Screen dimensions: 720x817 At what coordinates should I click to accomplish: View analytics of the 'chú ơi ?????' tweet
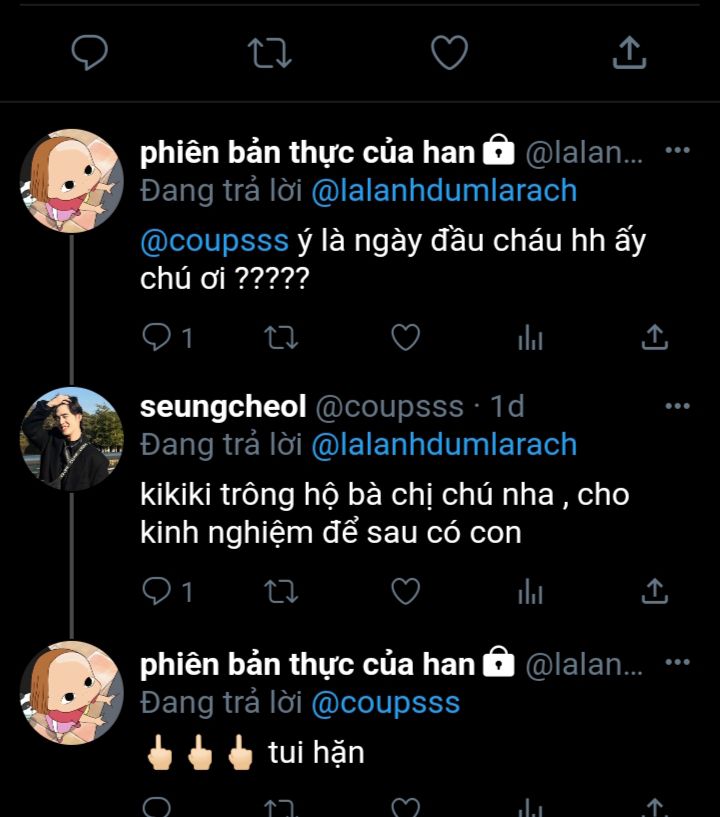tap(530, 337)
